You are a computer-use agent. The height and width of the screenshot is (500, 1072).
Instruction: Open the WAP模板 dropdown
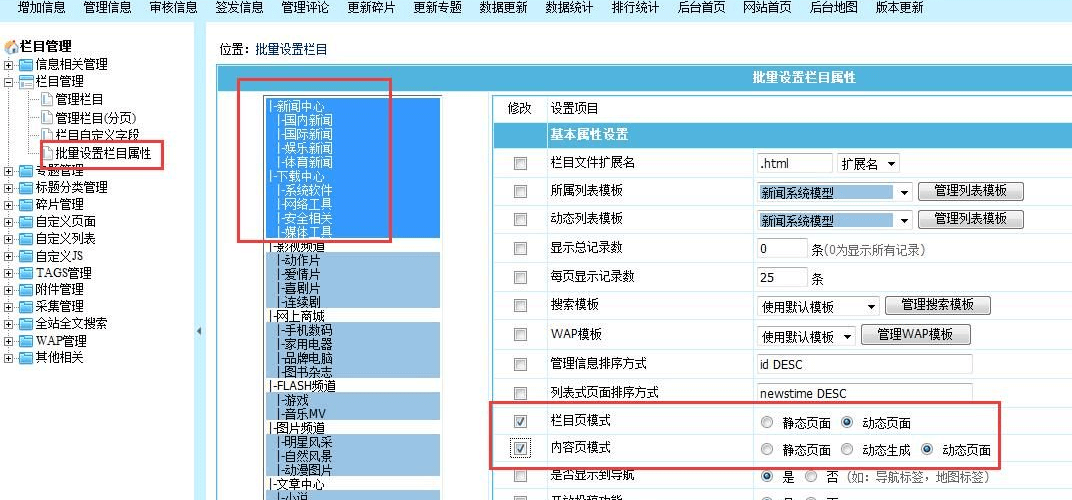(x=807, y=337)
